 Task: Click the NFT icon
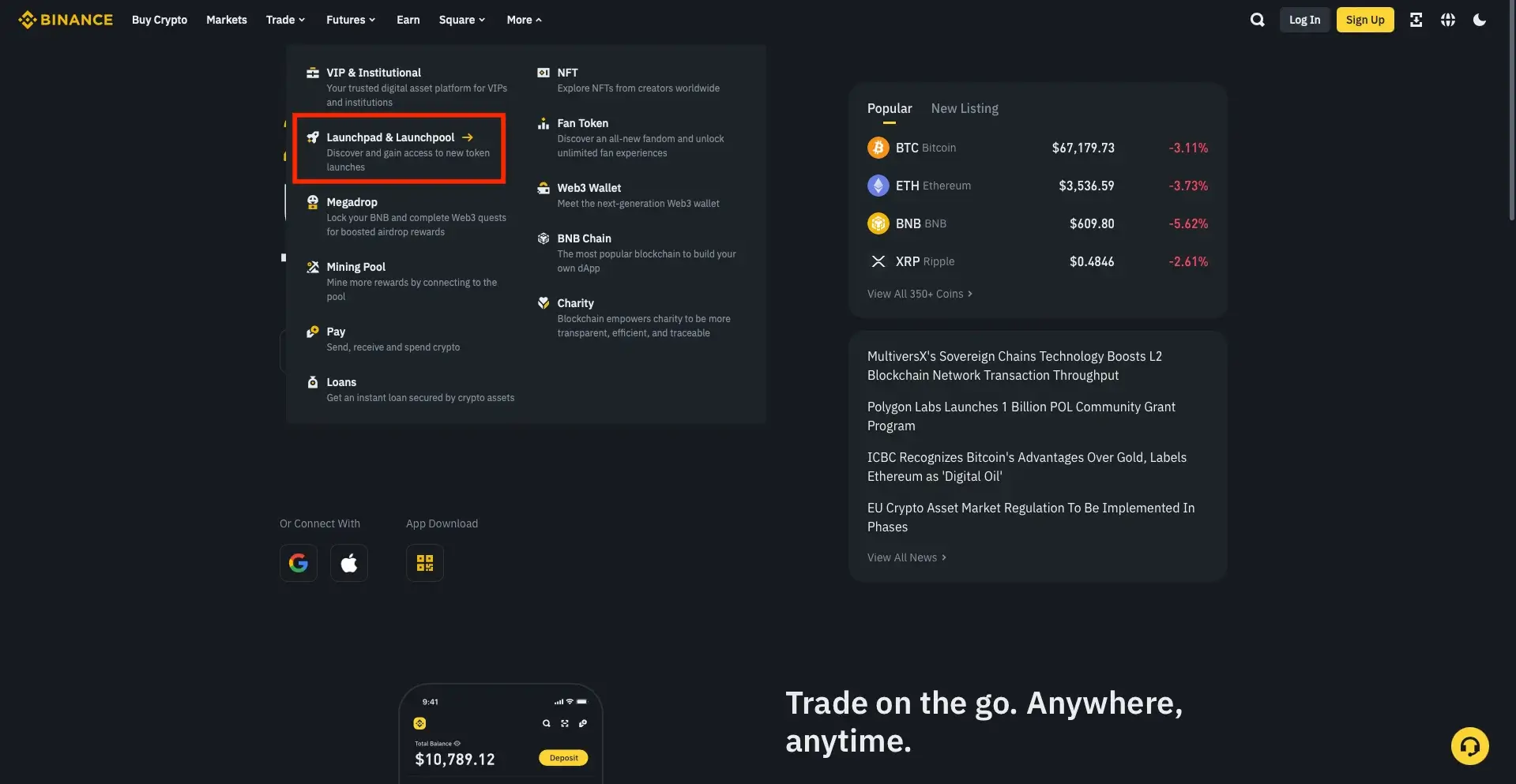coord(544,73)
